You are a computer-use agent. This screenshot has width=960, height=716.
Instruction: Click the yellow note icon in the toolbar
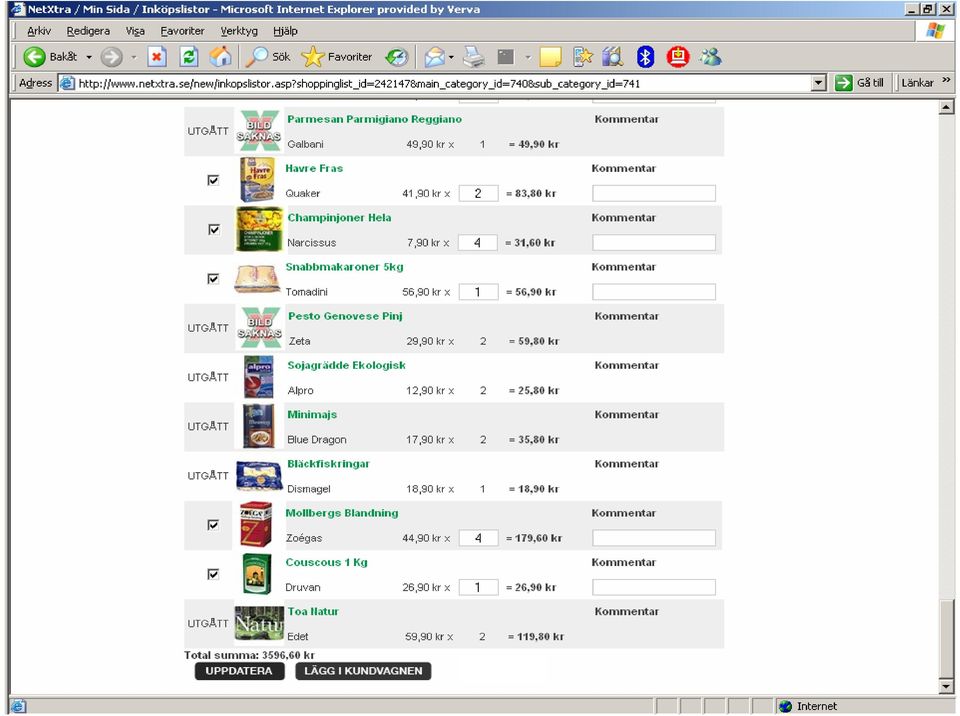(x=550, y=57)
